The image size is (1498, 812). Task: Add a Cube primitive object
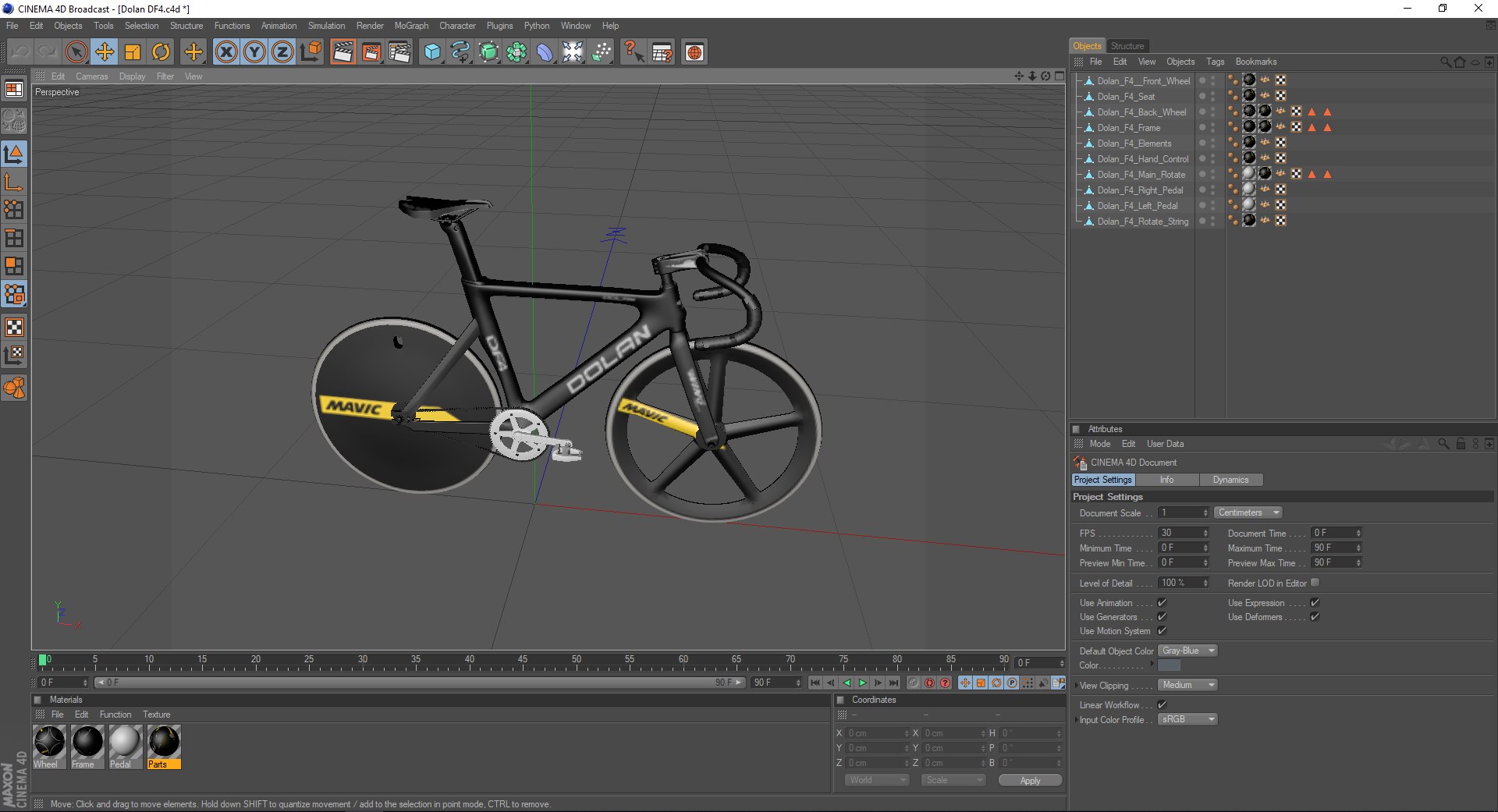pos(432,52)
